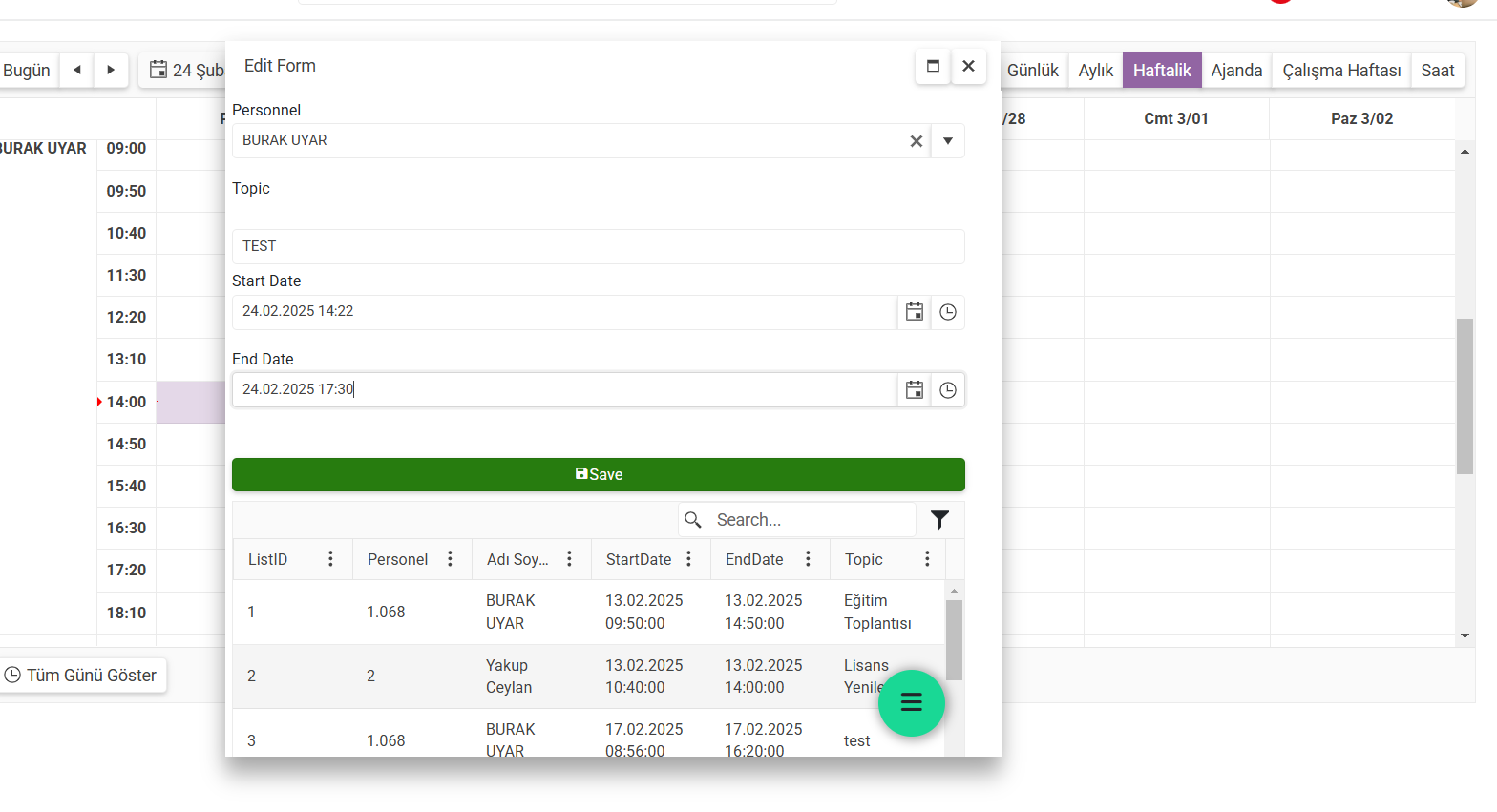The height and width of the screenshot is (812, 1497).
Task: Click the End Date input field
Action: click(x=564, y=389)
